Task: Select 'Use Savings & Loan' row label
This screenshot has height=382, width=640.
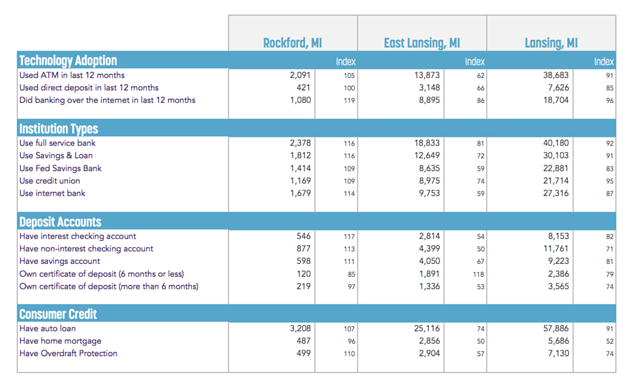Action: 56,155
